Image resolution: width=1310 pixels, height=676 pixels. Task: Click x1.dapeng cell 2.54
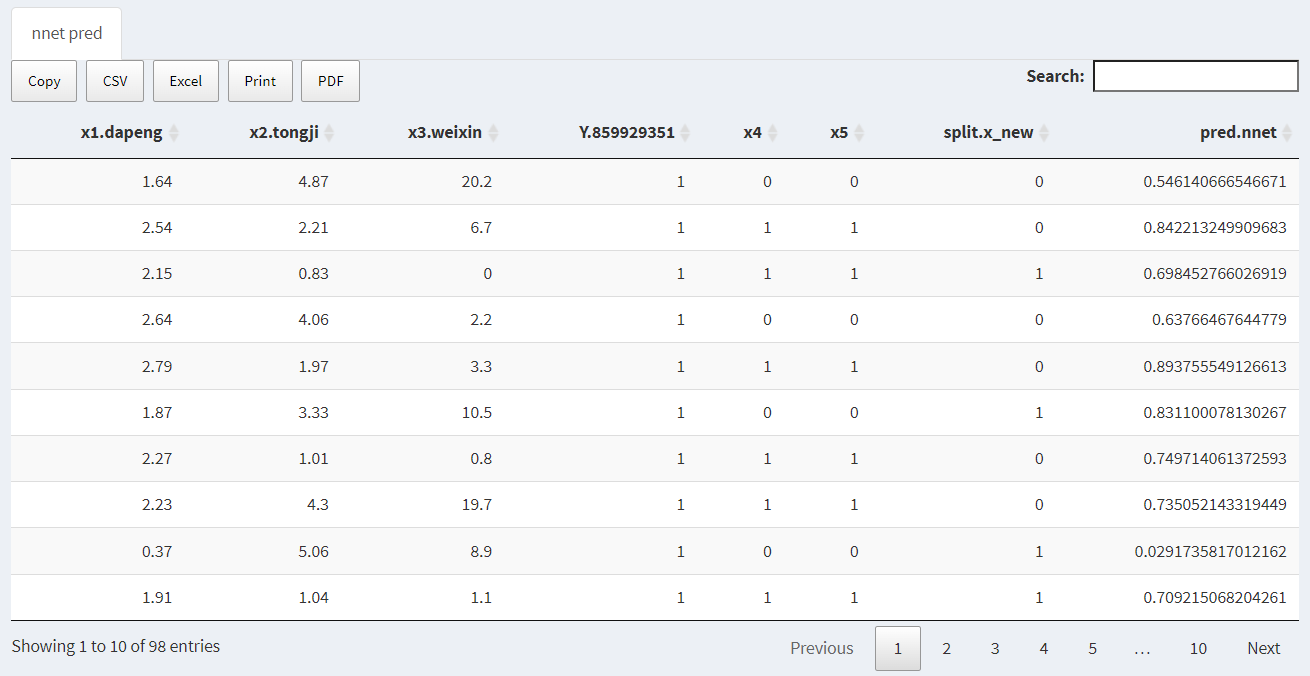tap(157, 228)
